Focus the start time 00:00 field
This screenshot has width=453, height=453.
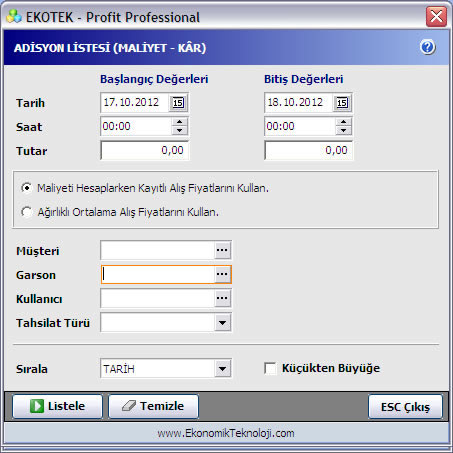pyautogui.click(x=136, y=126)
